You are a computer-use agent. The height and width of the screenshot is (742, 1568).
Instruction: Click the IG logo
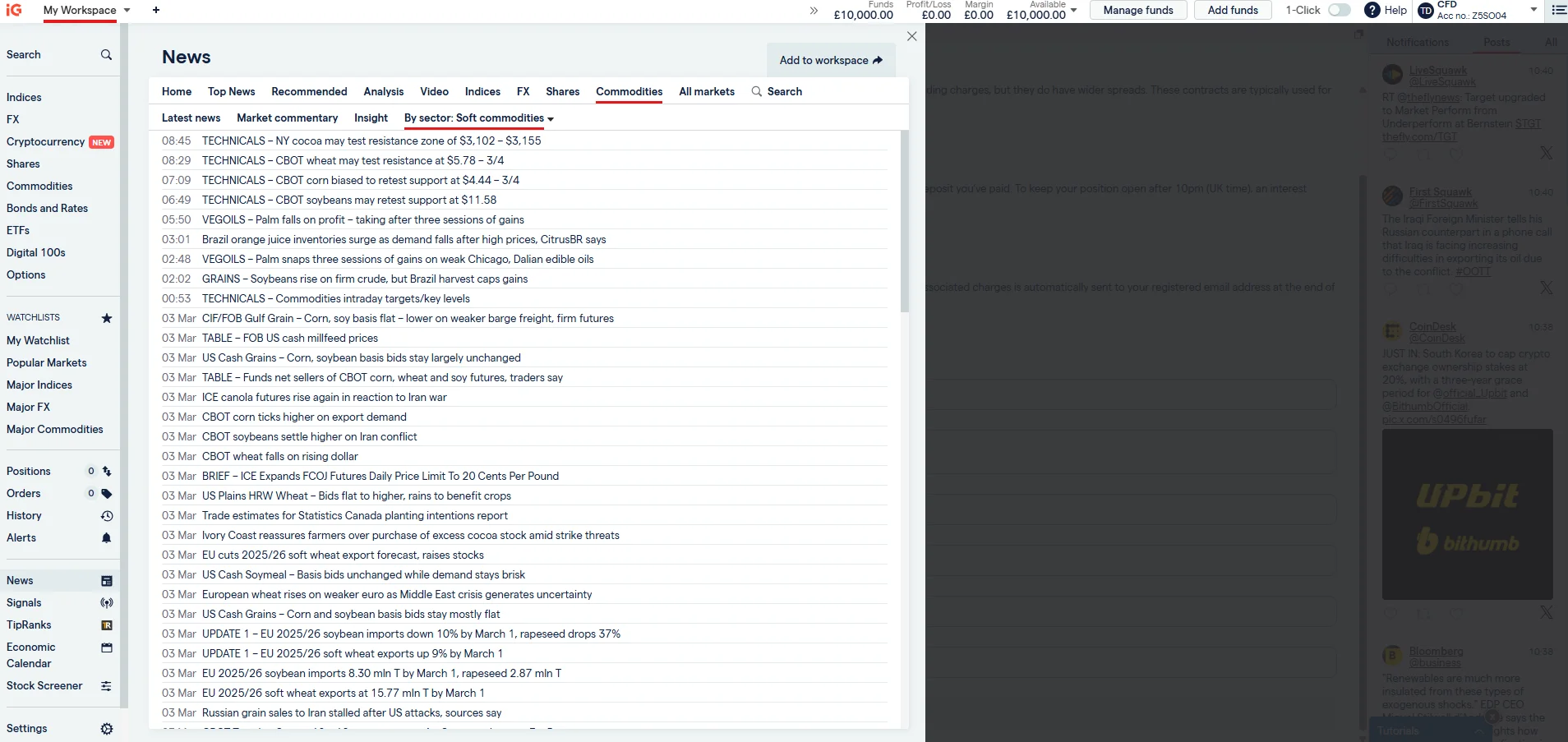coord(14,11)
